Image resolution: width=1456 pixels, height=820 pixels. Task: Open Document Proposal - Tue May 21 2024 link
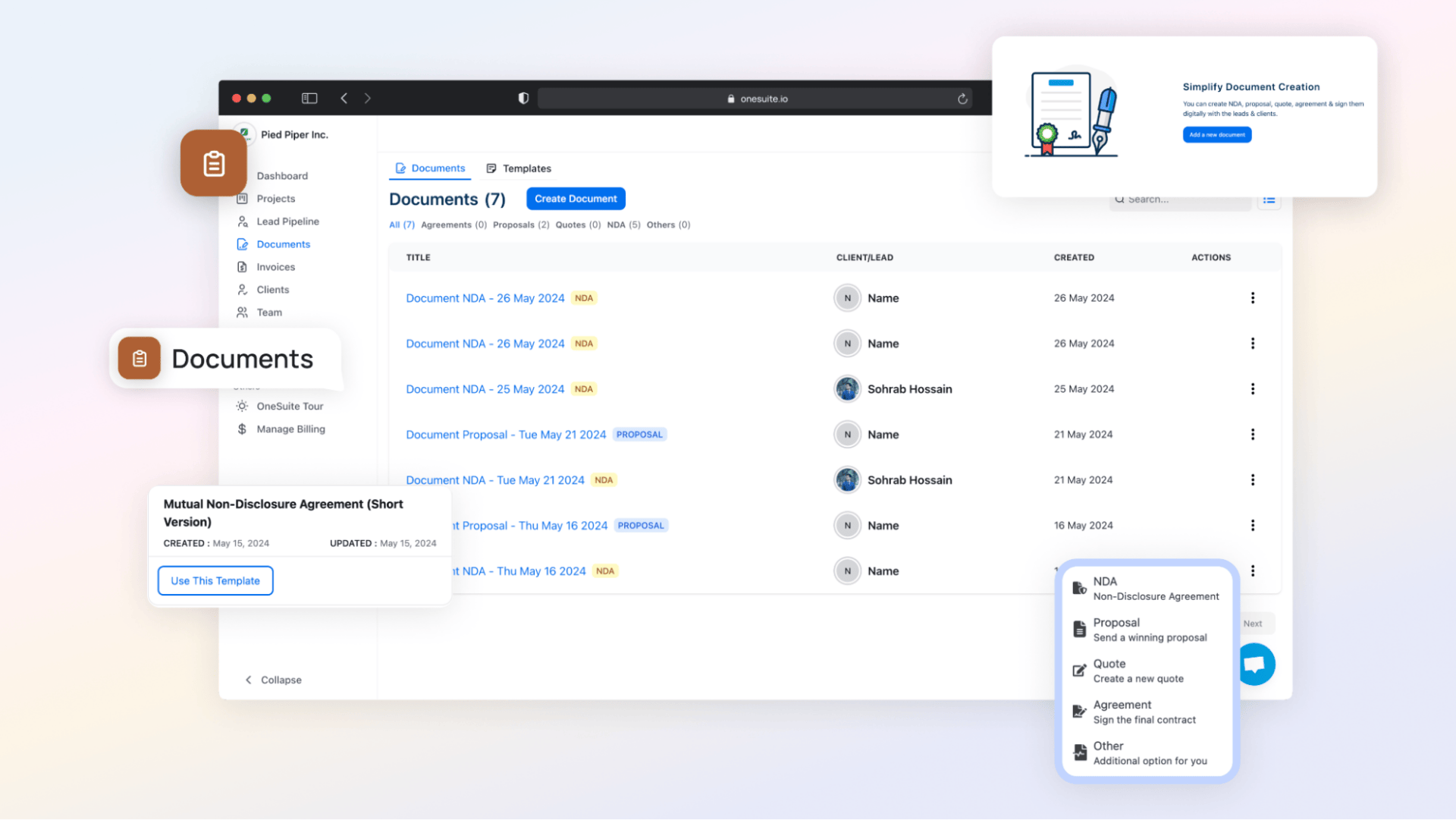pyautogui.click(x=506, y=435)
